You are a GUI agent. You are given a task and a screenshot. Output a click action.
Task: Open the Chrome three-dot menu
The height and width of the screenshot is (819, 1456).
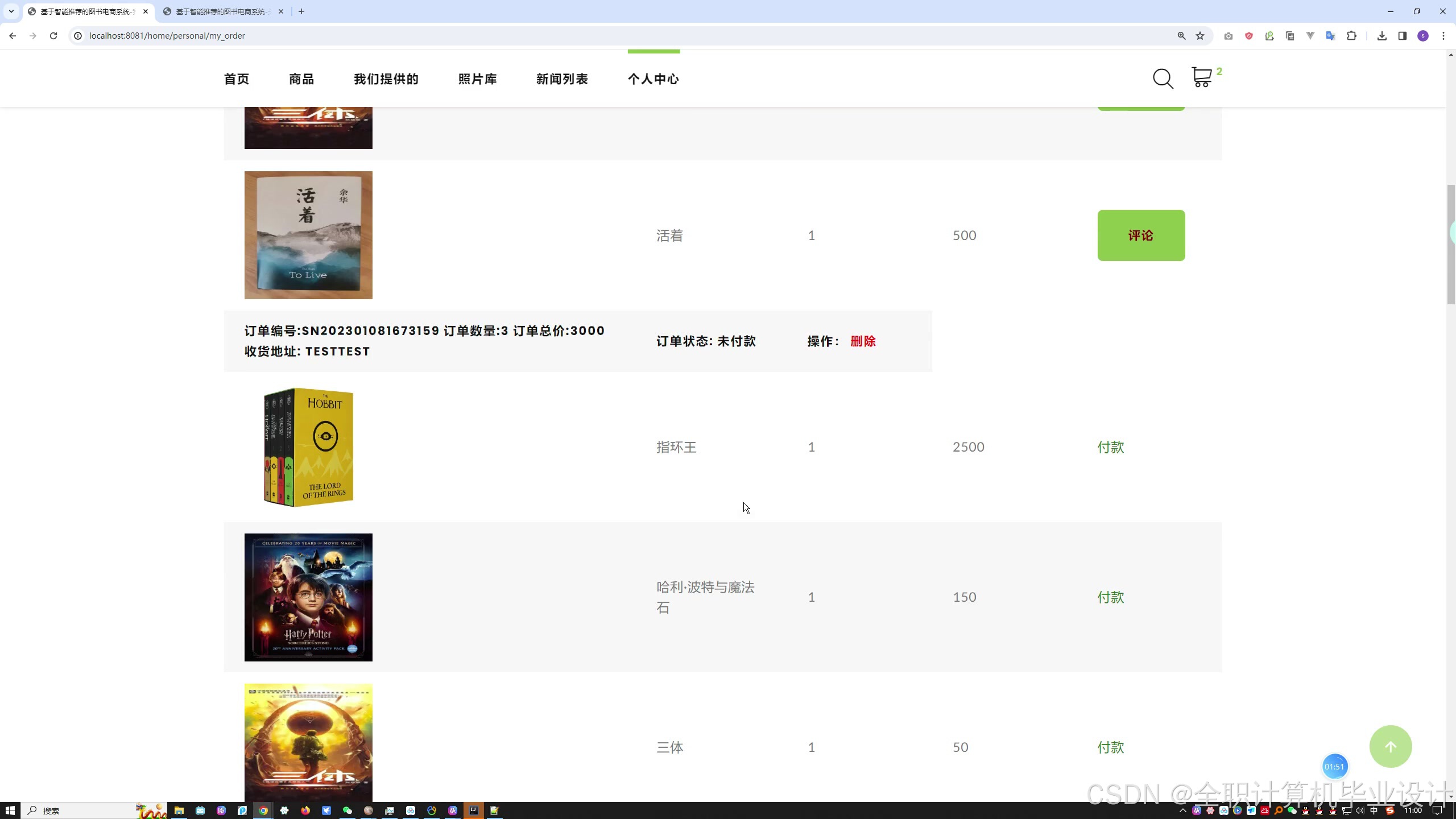pos(1443,36)
